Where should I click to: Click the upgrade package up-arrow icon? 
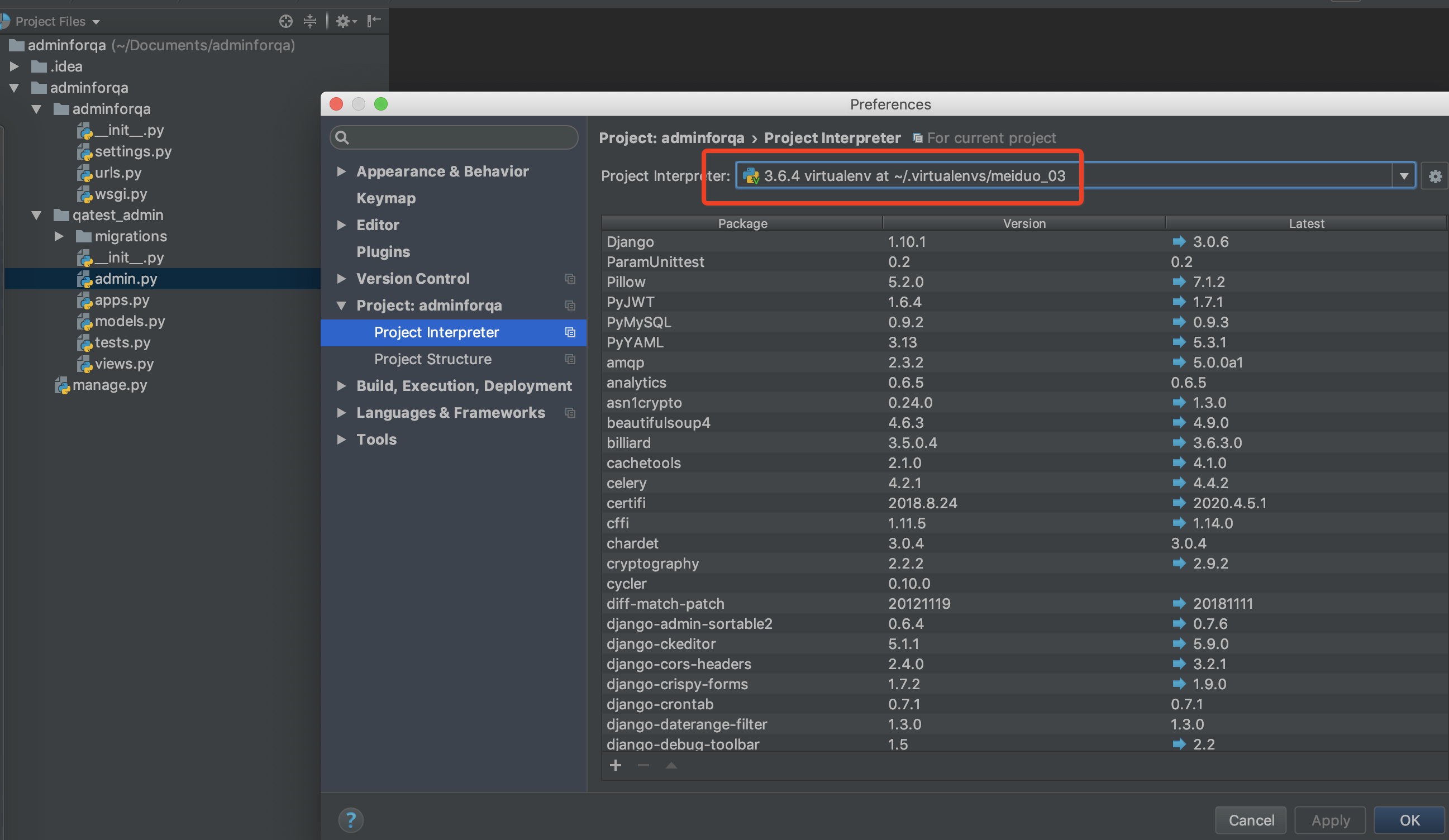[671, 765]
